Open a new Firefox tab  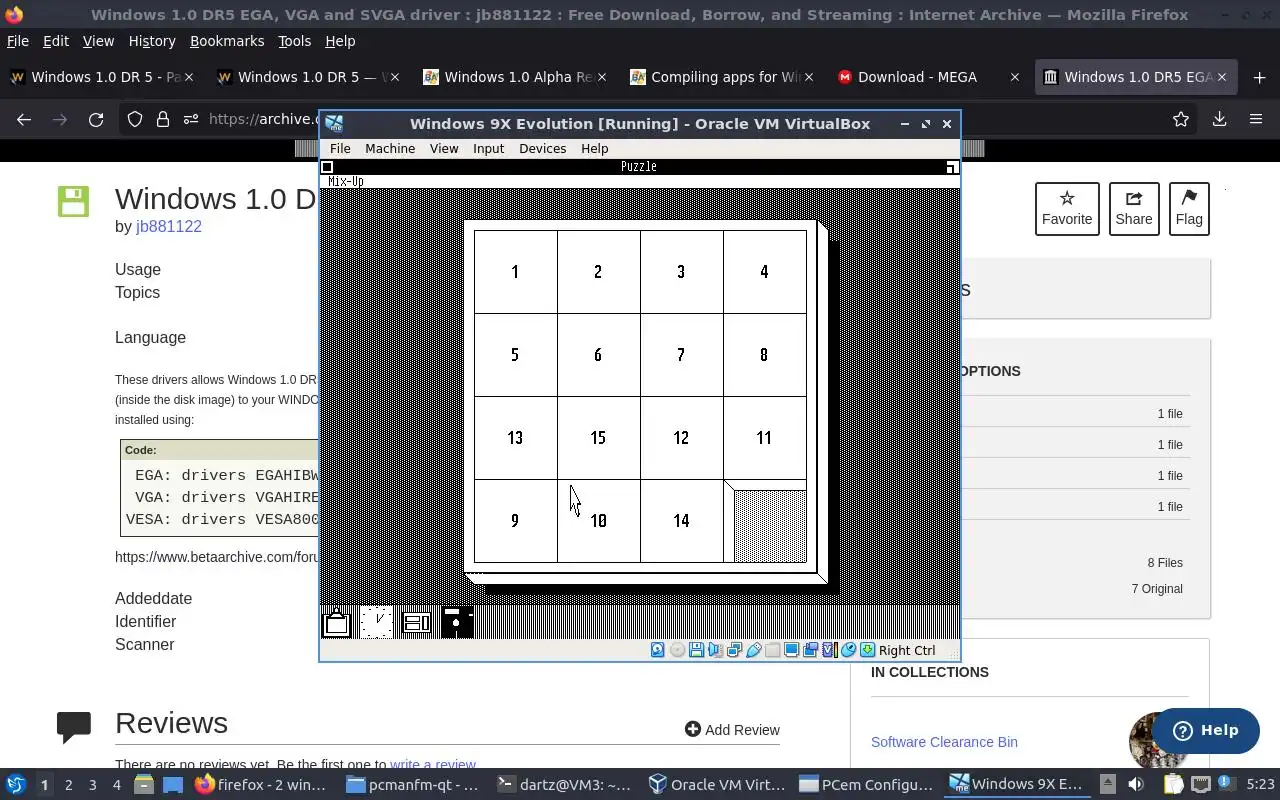pyautogui.click(x=1258, y=77)
